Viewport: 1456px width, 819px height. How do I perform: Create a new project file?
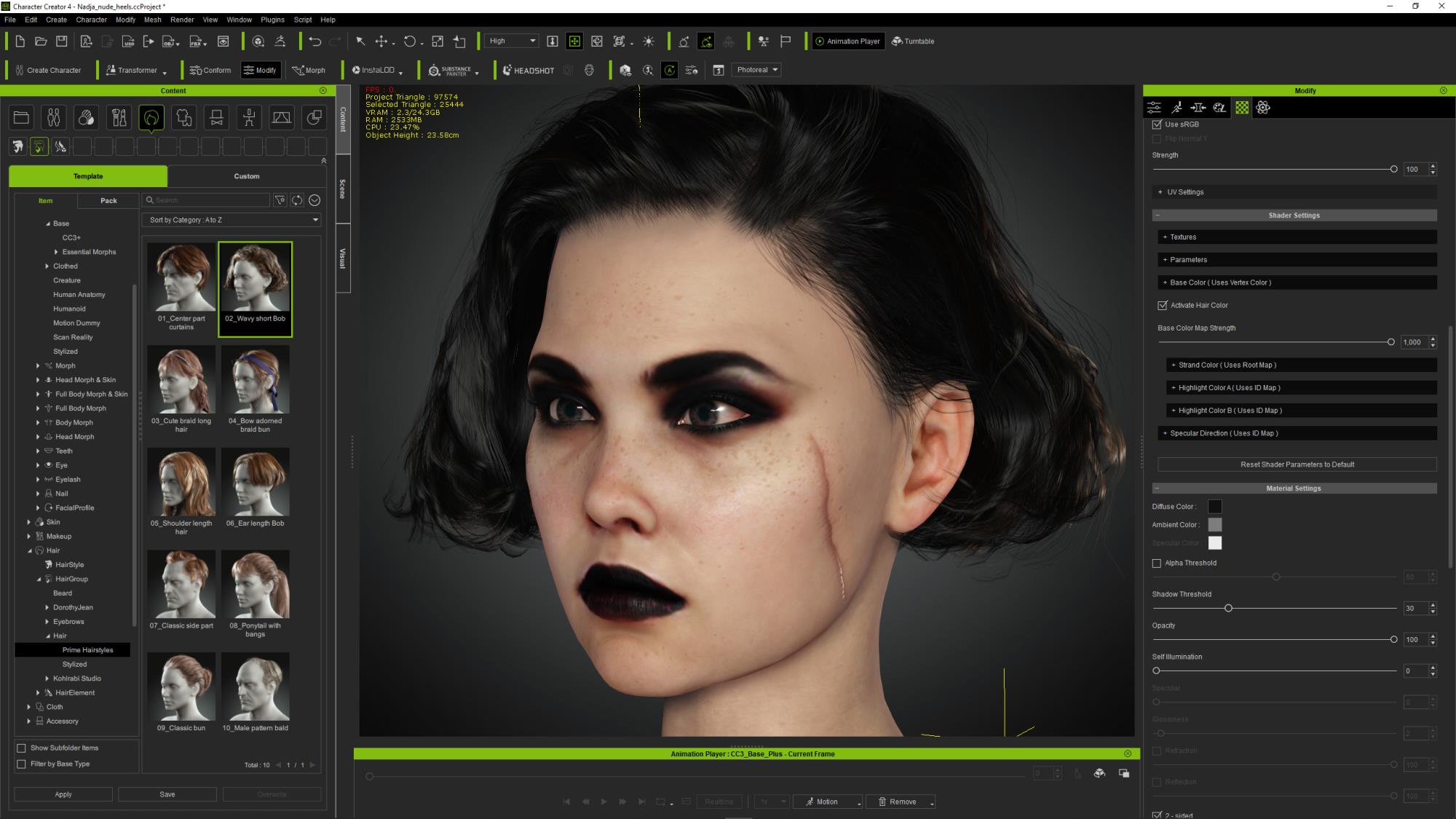coord(20,41)
